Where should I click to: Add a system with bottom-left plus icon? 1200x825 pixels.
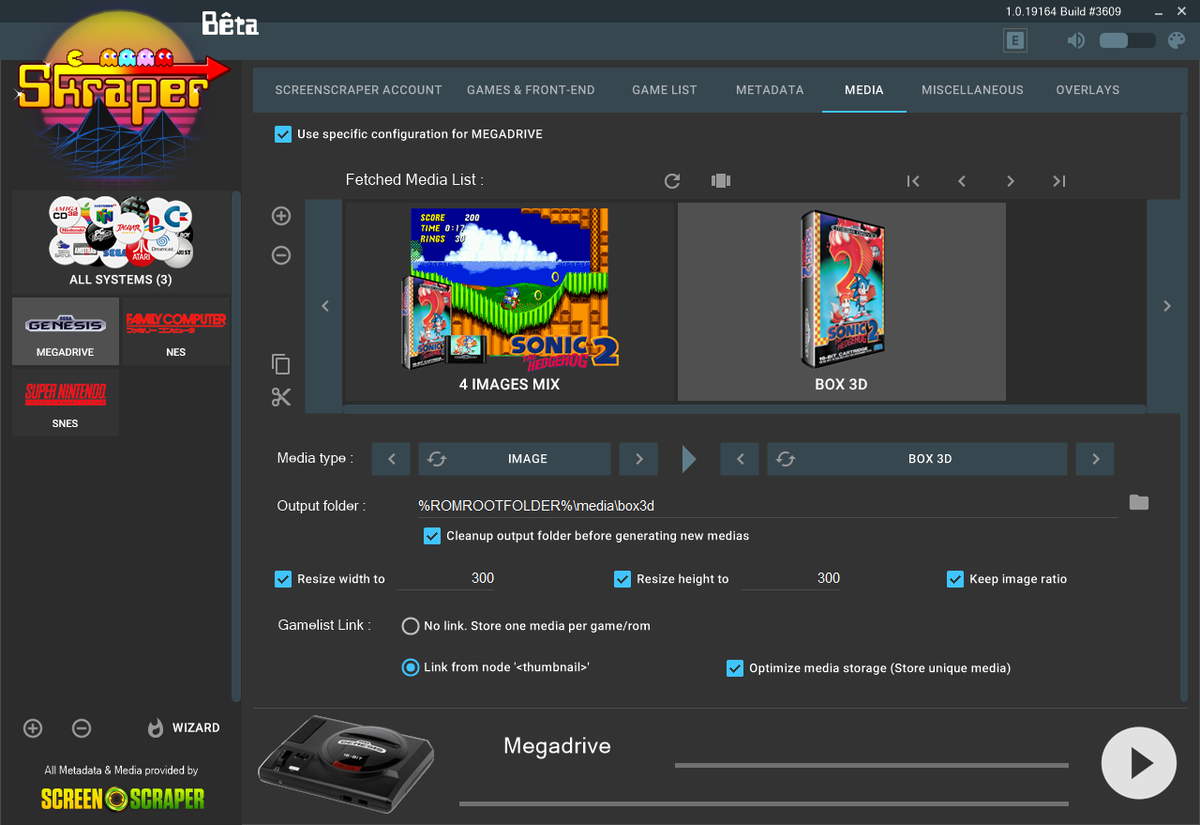(x=33, y=728)
